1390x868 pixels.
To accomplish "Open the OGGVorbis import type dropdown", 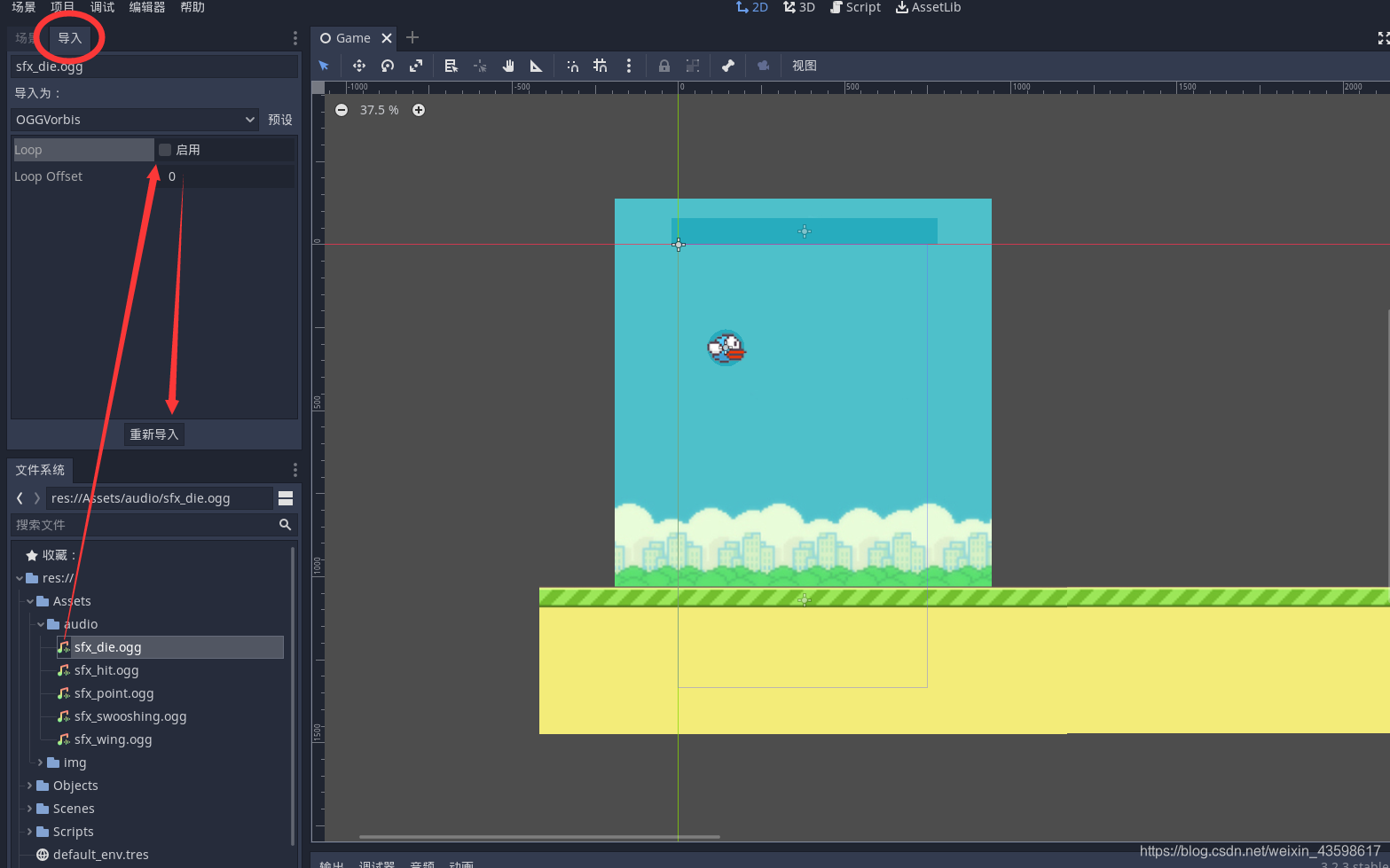I will pos(136,120).
